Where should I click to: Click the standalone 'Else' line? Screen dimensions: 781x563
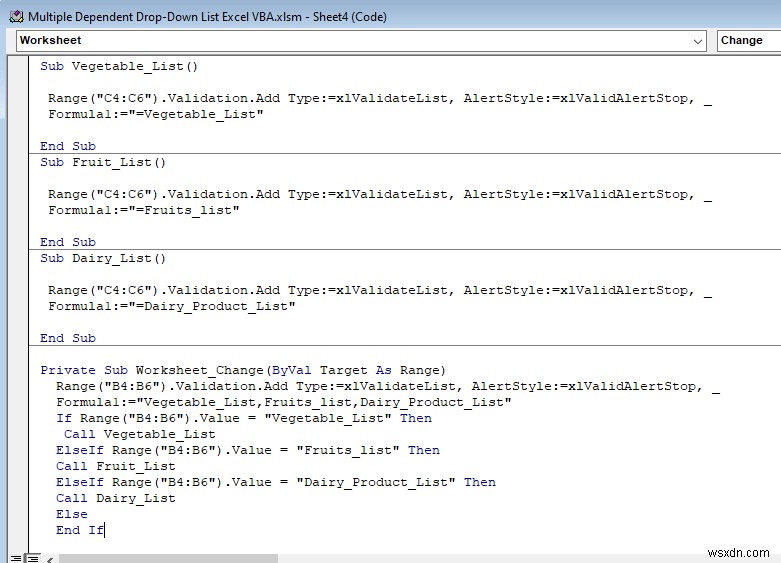(72, 514)
